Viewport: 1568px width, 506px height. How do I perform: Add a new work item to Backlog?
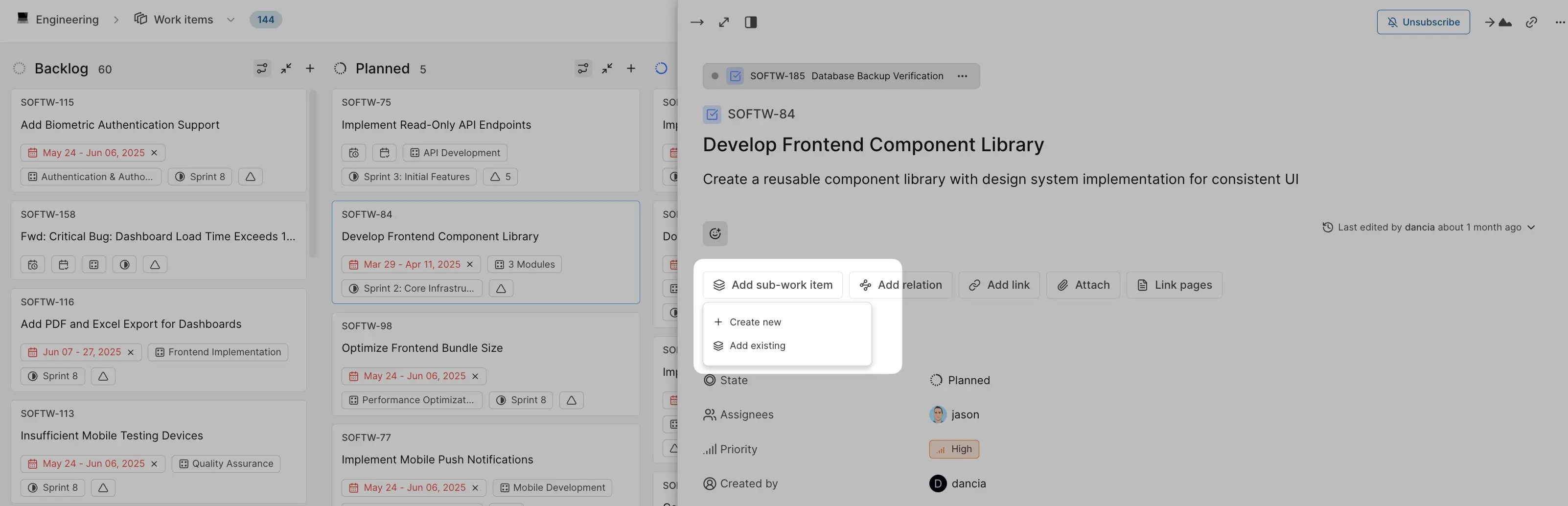(310, 69)
